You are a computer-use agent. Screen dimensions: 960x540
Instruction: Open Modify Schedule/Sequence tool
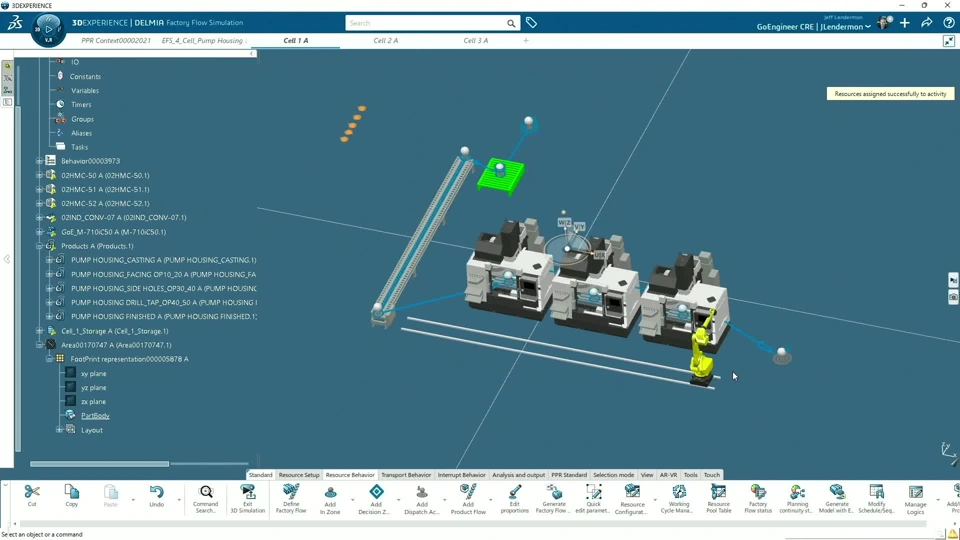876,499
